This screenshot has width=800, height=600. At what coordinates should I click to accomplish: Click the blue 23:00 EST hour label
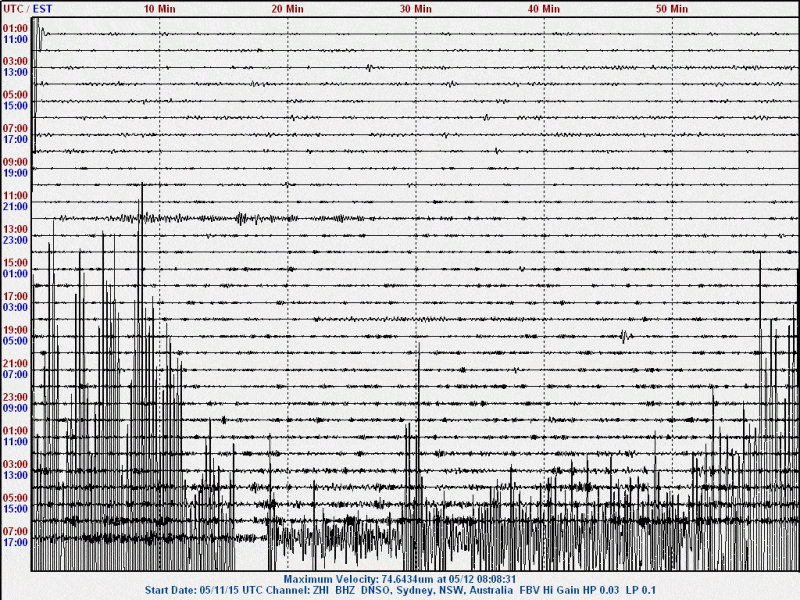click(x=15, y=240)
